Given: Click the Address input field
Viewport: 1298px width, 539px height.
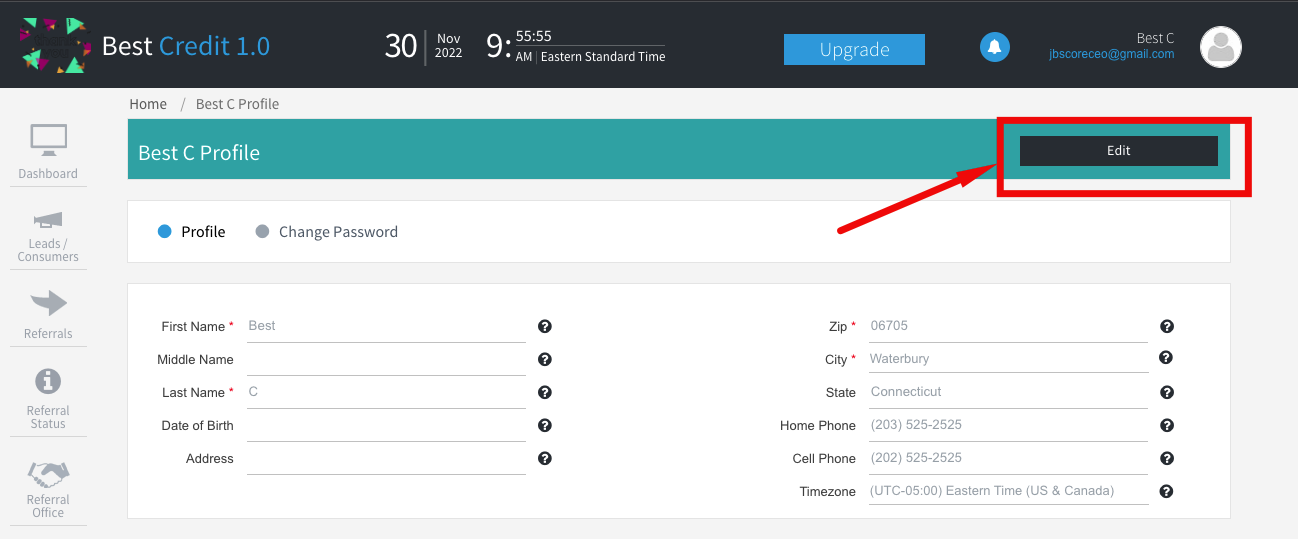Looking at the screenshot, I should click(x=386, y=458).
